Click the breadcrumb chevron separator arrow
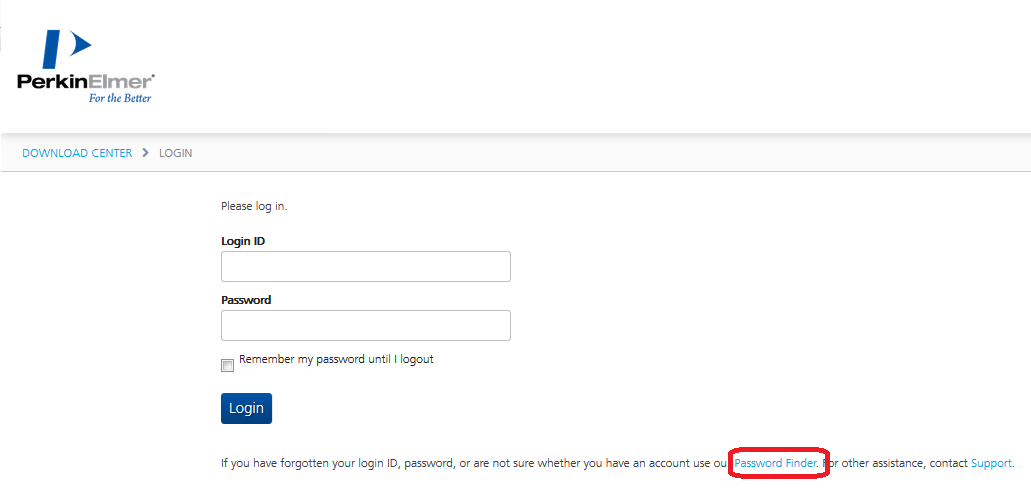Screen dimensions: 1031x490 coord(146,153)
